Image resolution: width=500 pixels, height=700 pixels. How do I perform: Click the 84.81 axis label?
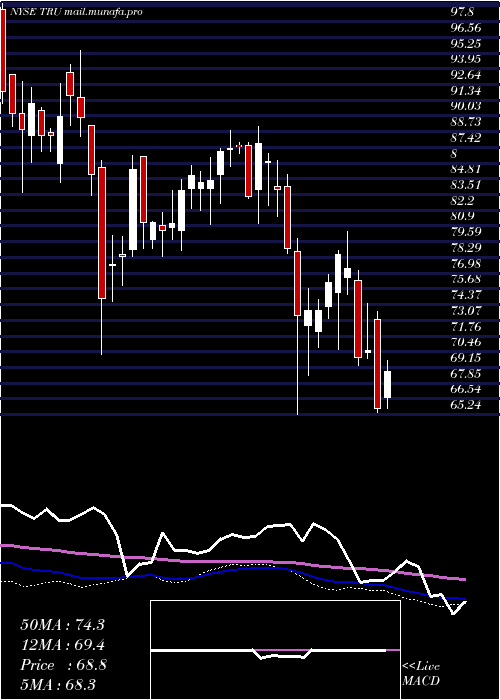click(x=466, y=169)
